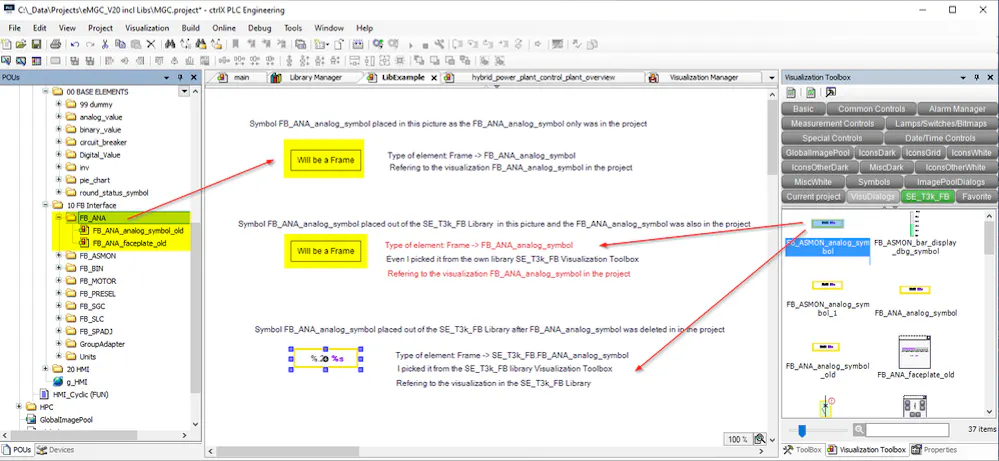The width and height of the screenshot is (999, 461).
Task: Select the Alarm Manager toolbox category
Action: pos(956,108)
